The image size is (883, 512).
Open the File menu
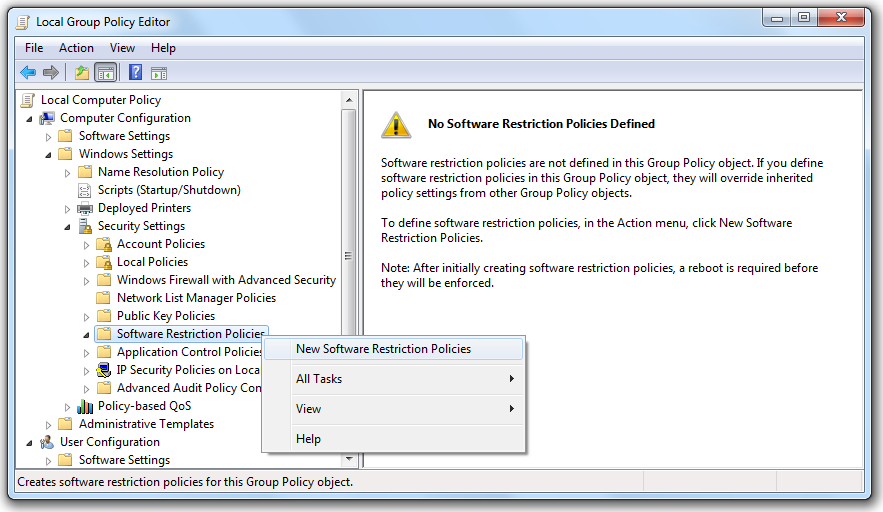pyautogui.click(x=34, y=48)
